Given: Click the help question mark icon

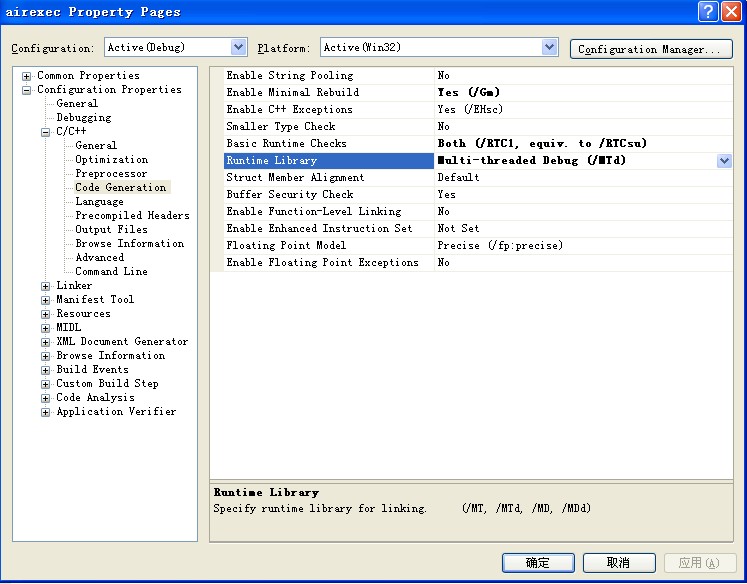Looking at the screenshot, I should pos(709,12).
